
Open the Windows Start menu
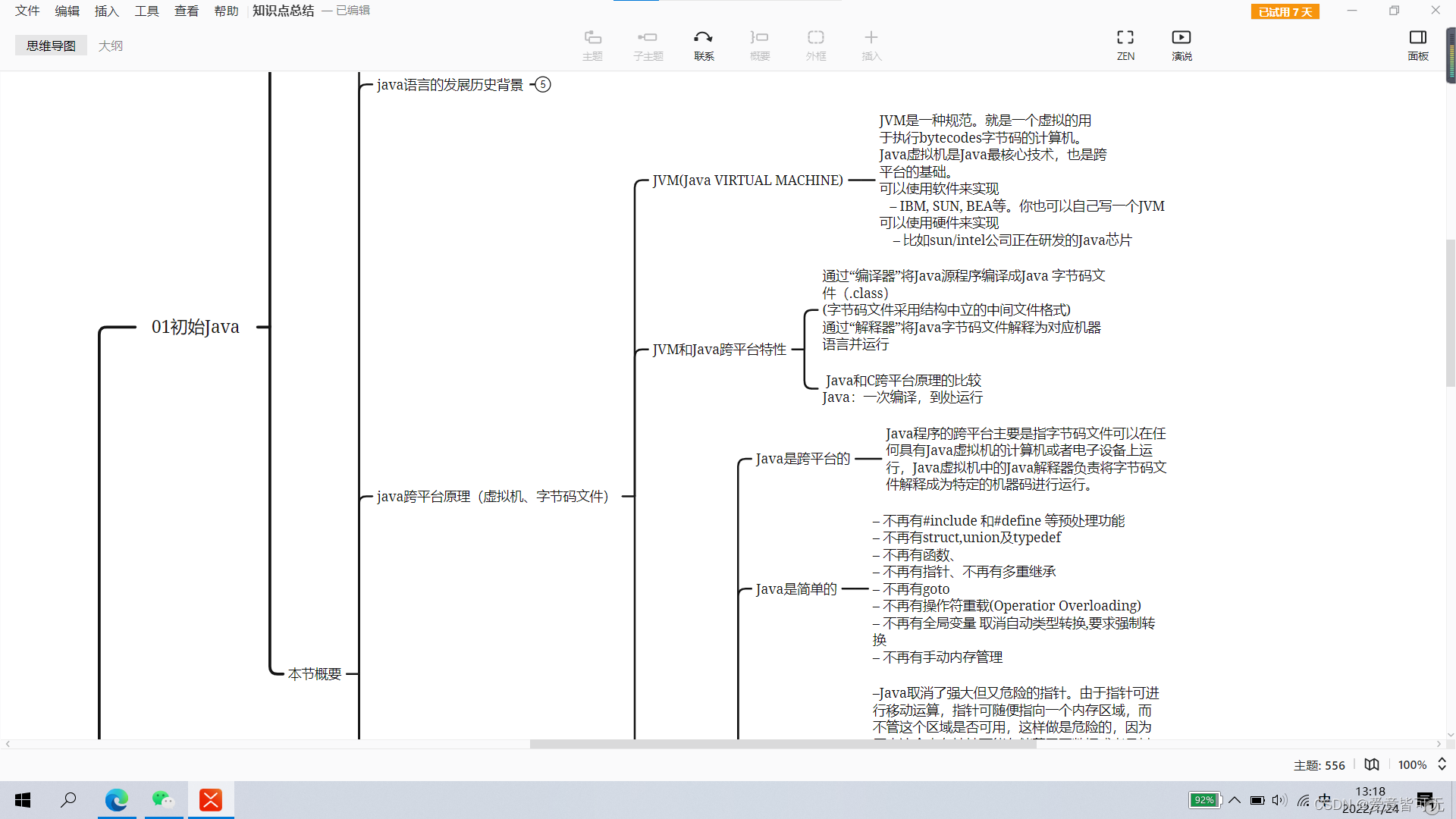[x=23, y=800]
